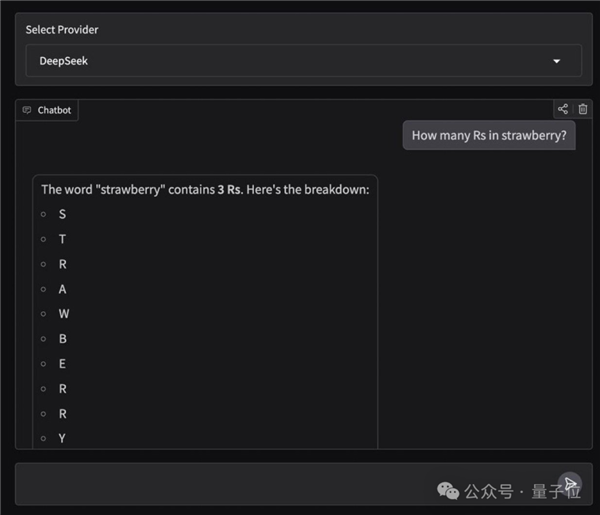Viewport: 600px width, 515px height.
Task: Click the Chatbot label chat icon
Action: tap(27, 110)
